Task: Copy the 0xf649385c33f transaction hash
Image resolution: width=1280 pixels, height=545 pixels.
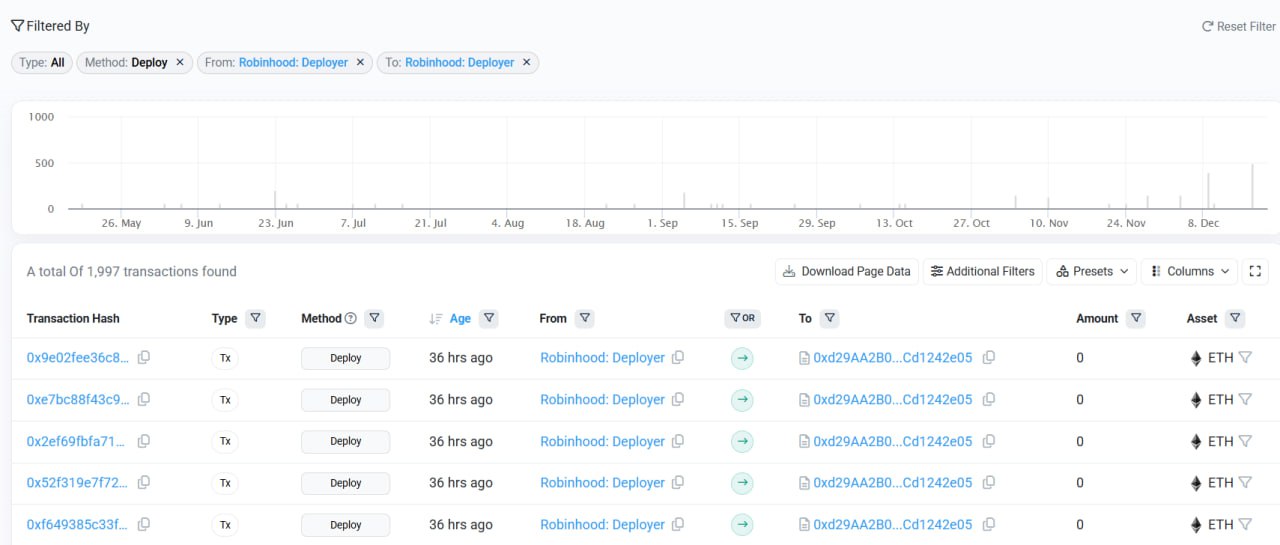Action: (144, 525)
